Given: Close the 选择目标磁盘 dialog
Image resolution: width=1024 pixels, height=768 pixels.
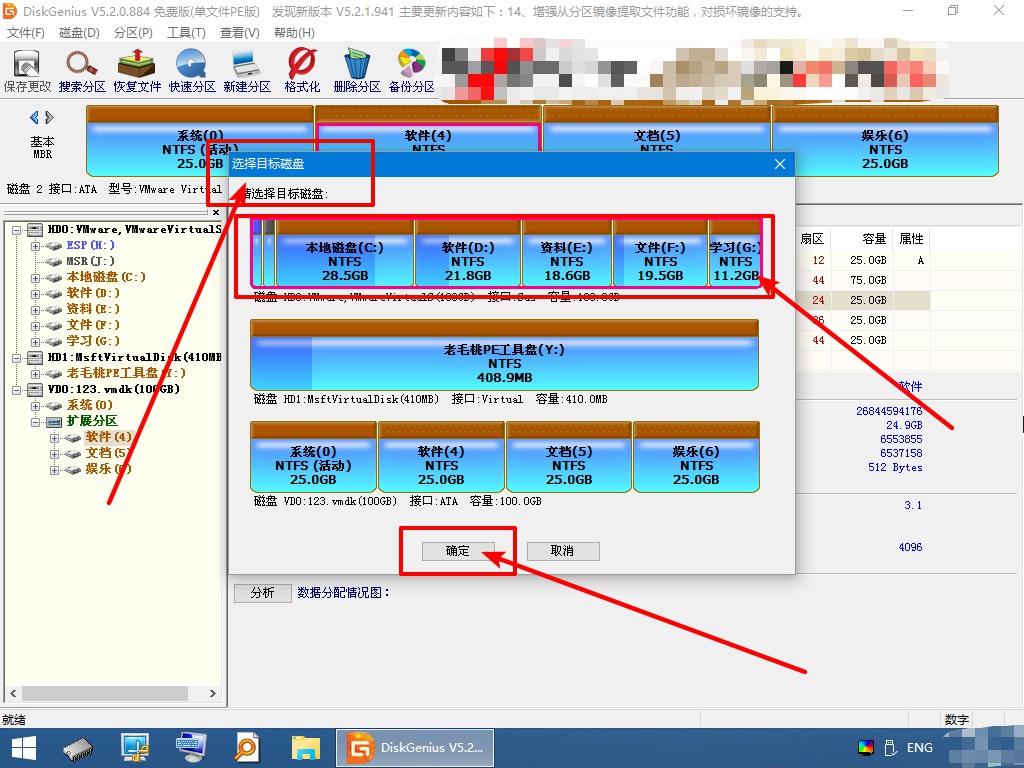Looking at the screenshot, I should coord(780,164).
